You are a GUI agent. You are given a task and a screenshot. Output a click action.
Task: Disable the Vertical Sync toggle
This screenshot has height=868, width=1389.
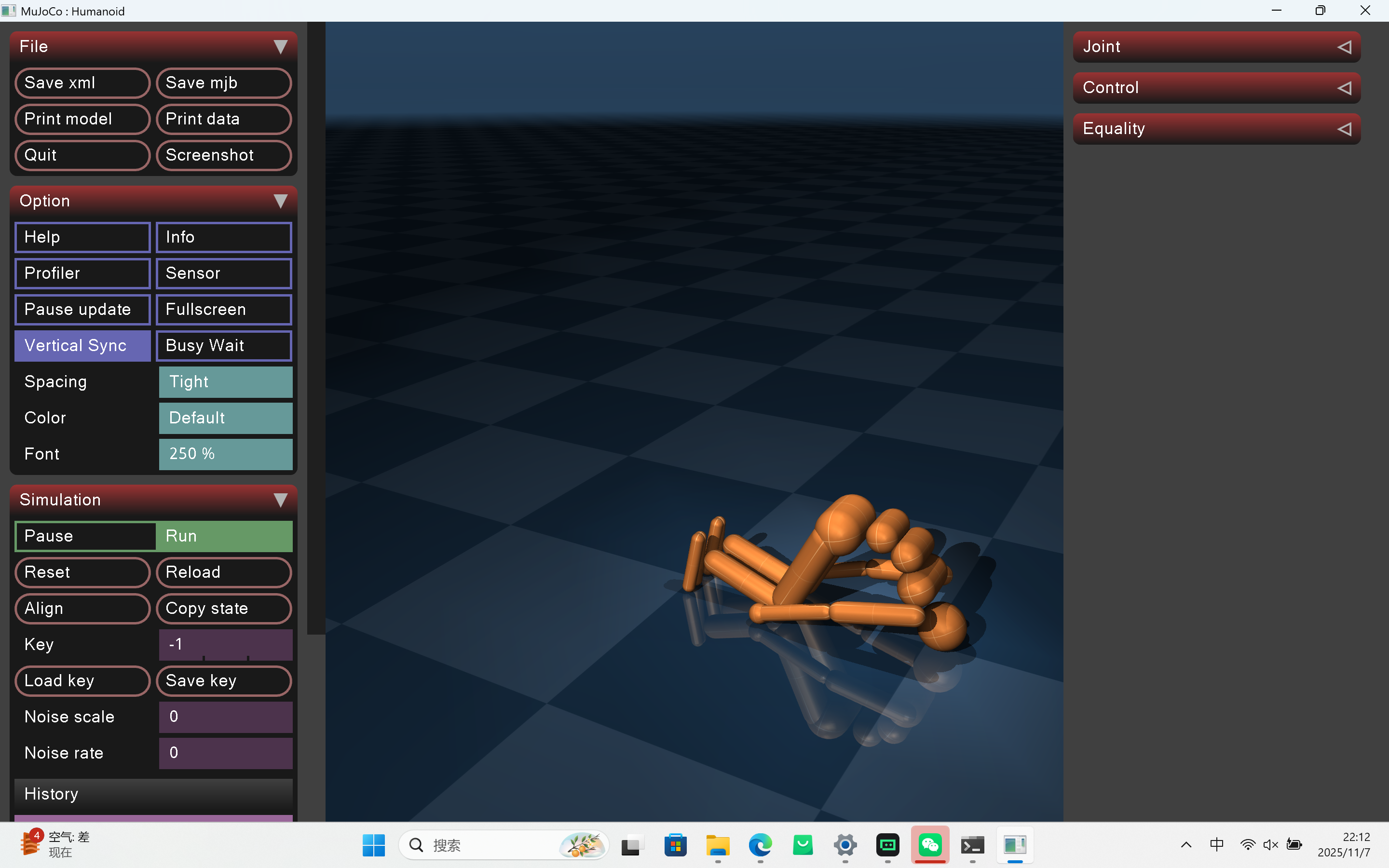click(82, 346)
